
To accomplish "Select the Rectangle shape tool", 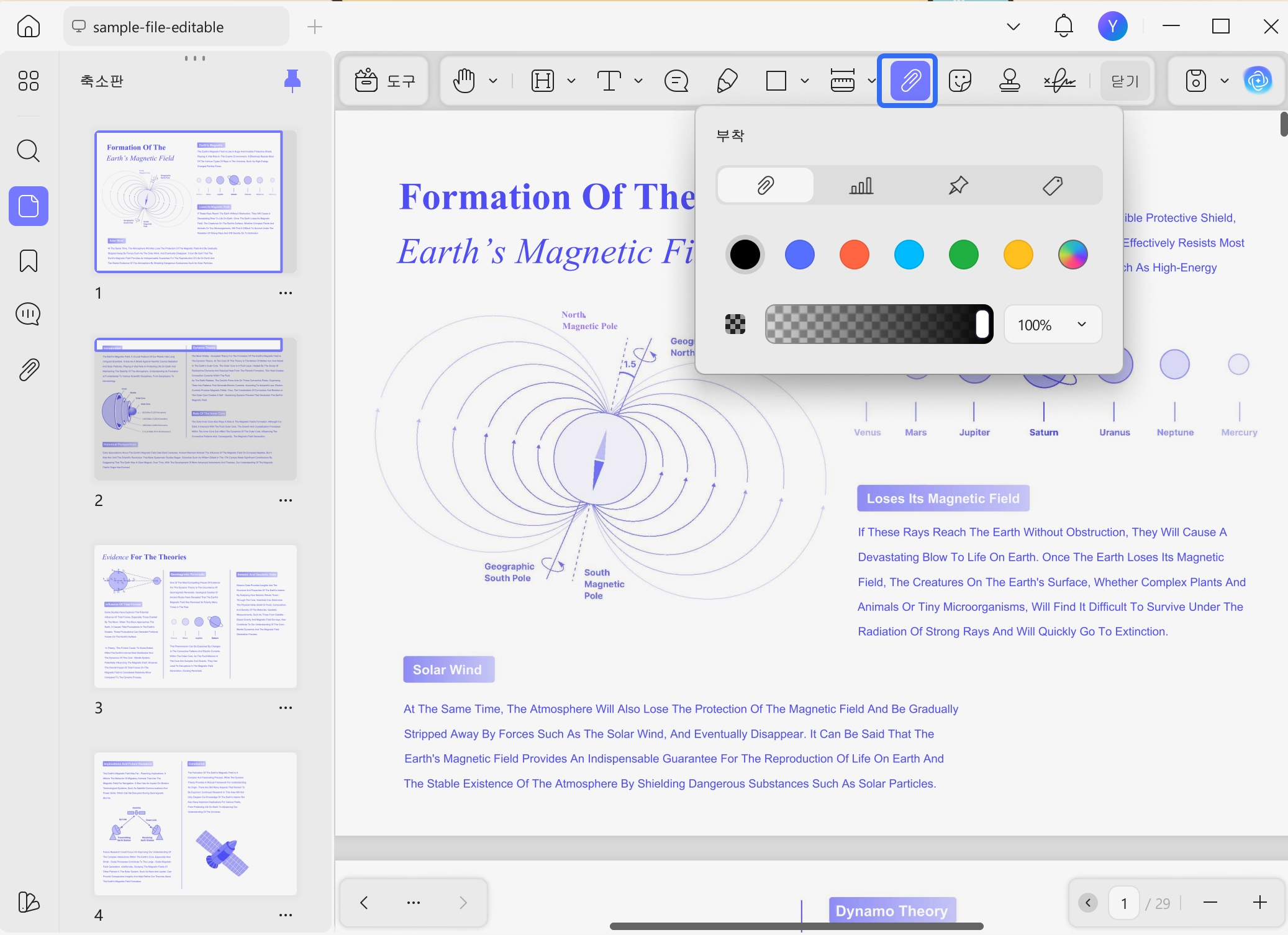I will [776, 81].
